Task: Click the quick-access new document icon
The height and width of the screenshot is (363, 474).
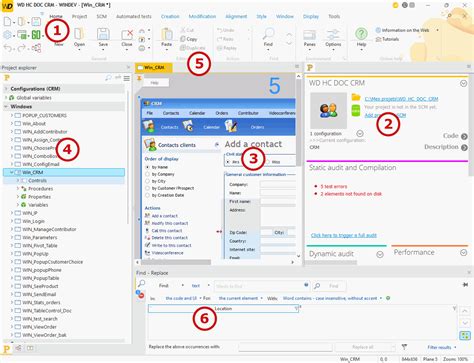Action: click(7, 22)
